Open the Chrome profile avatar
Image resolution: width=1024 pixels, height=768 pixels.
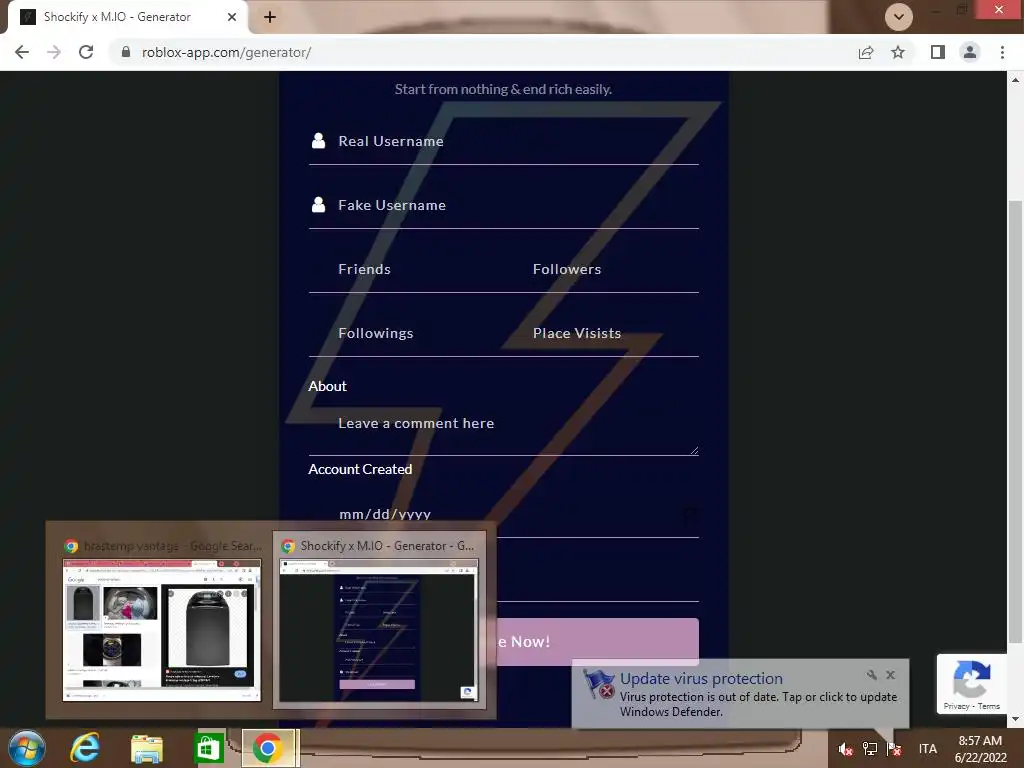pos(970,52)
